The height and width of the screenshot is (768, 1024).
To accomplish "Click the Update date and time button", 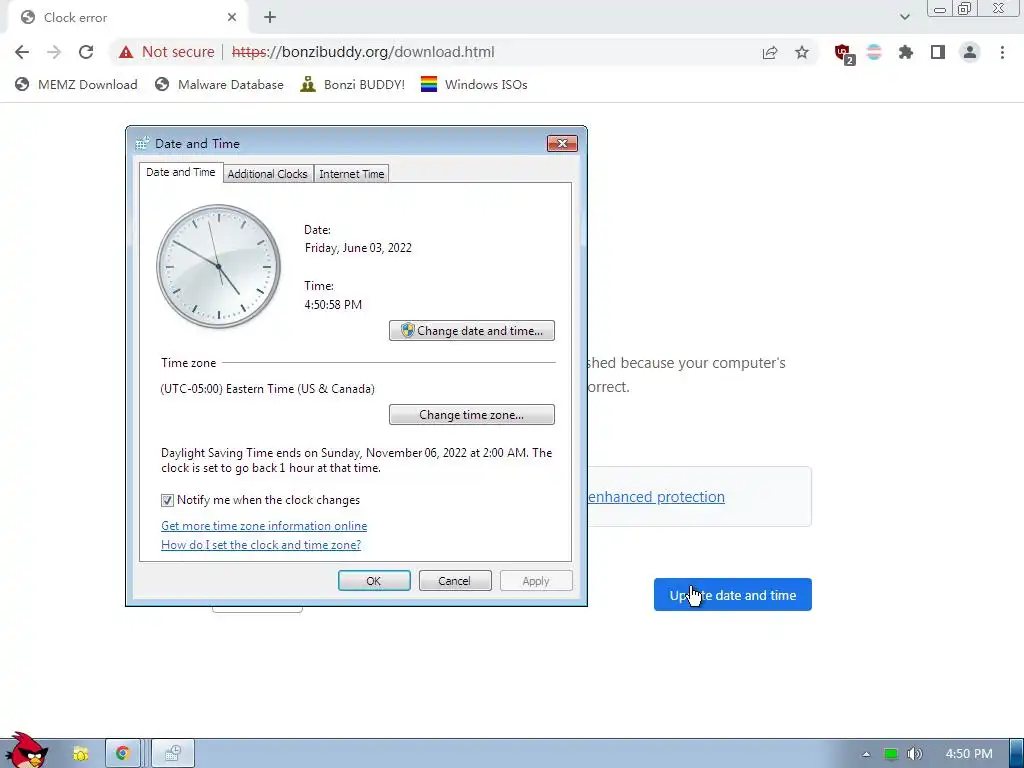I will click(733, 595).
